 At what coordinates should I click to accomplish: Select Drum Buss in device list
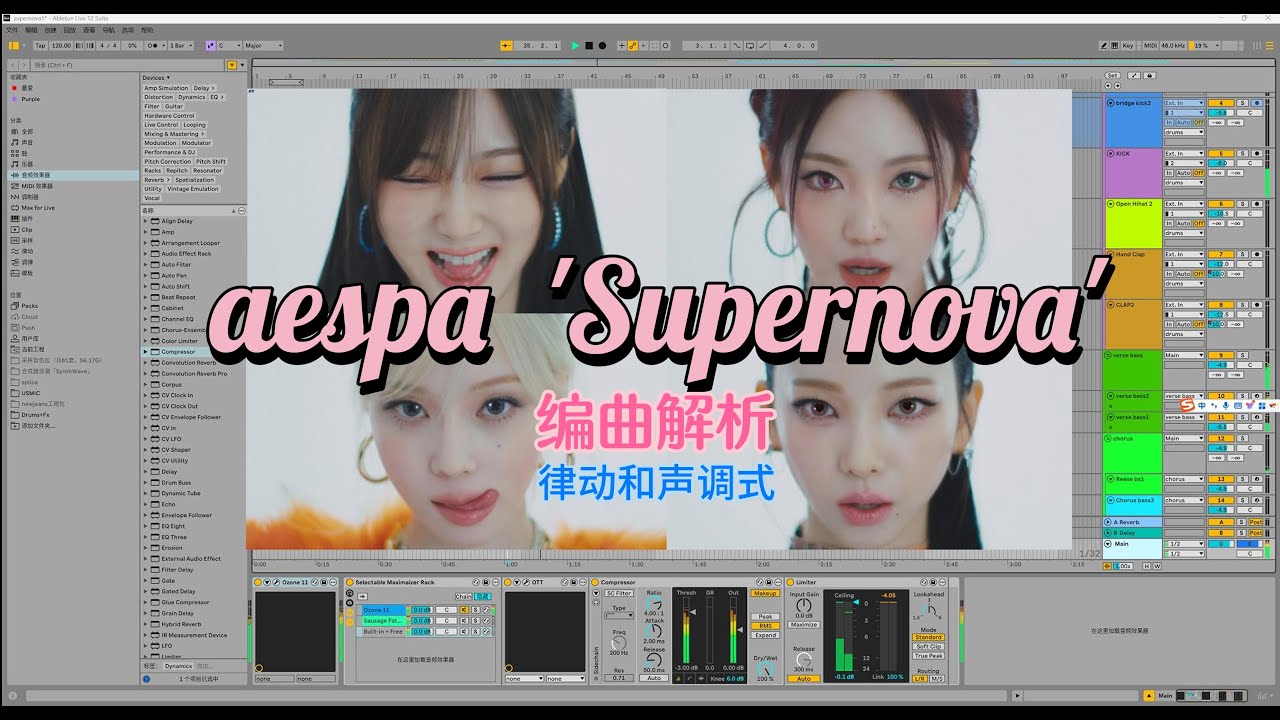pyautogui.click(x=176, y=483)
